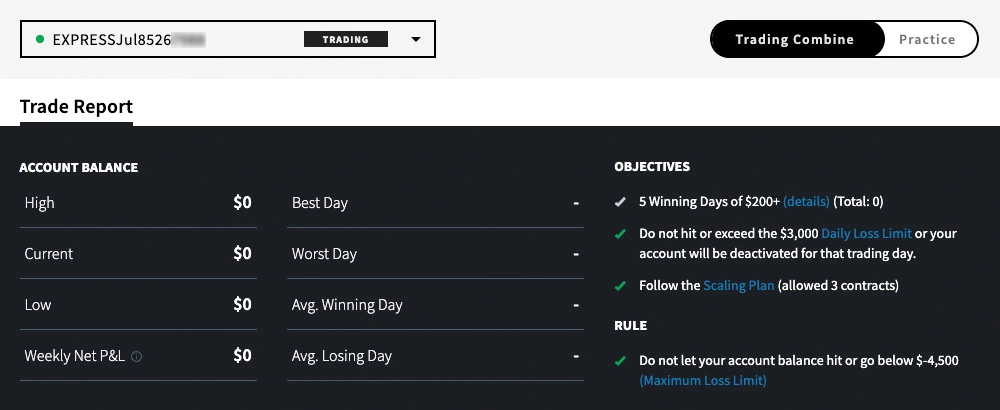Open the Maximum Loss Limit link
Screen dimensions: 1000x410
pos(703,380)
